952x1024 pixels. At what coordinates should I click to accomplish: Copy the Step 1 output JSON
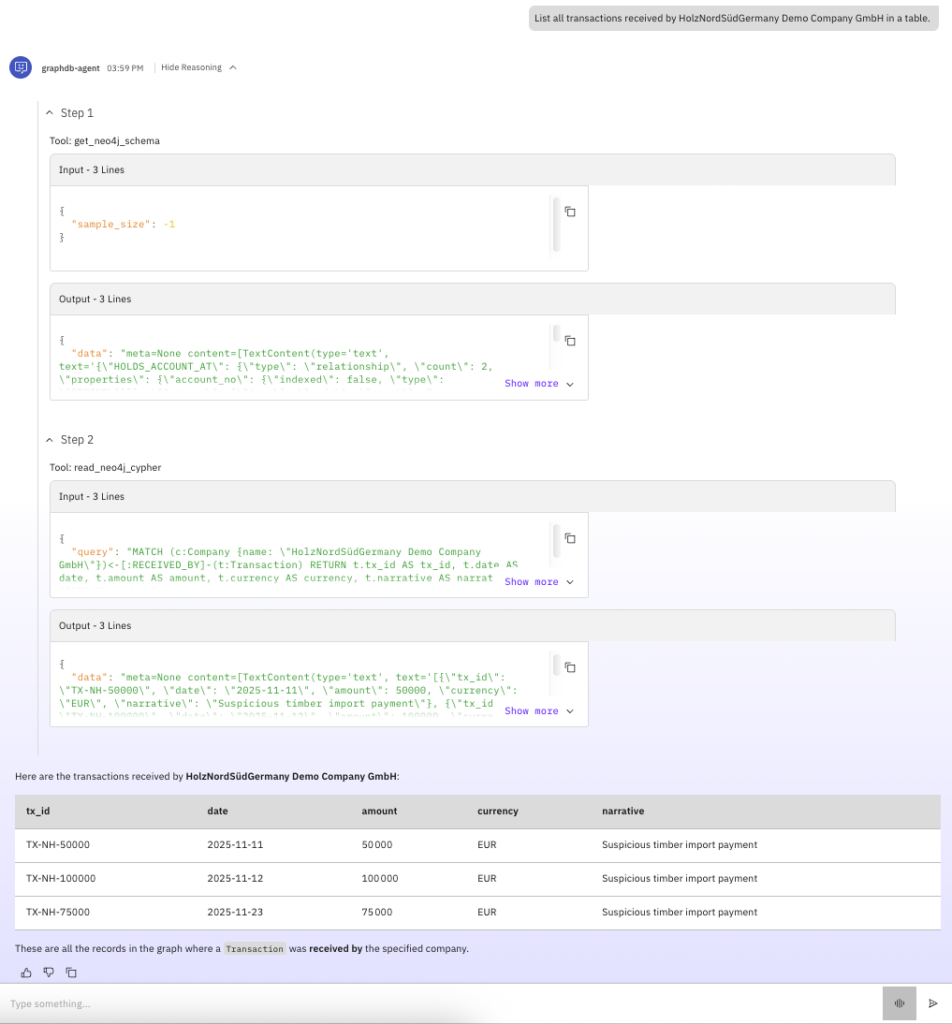click(x=570, y=341)
